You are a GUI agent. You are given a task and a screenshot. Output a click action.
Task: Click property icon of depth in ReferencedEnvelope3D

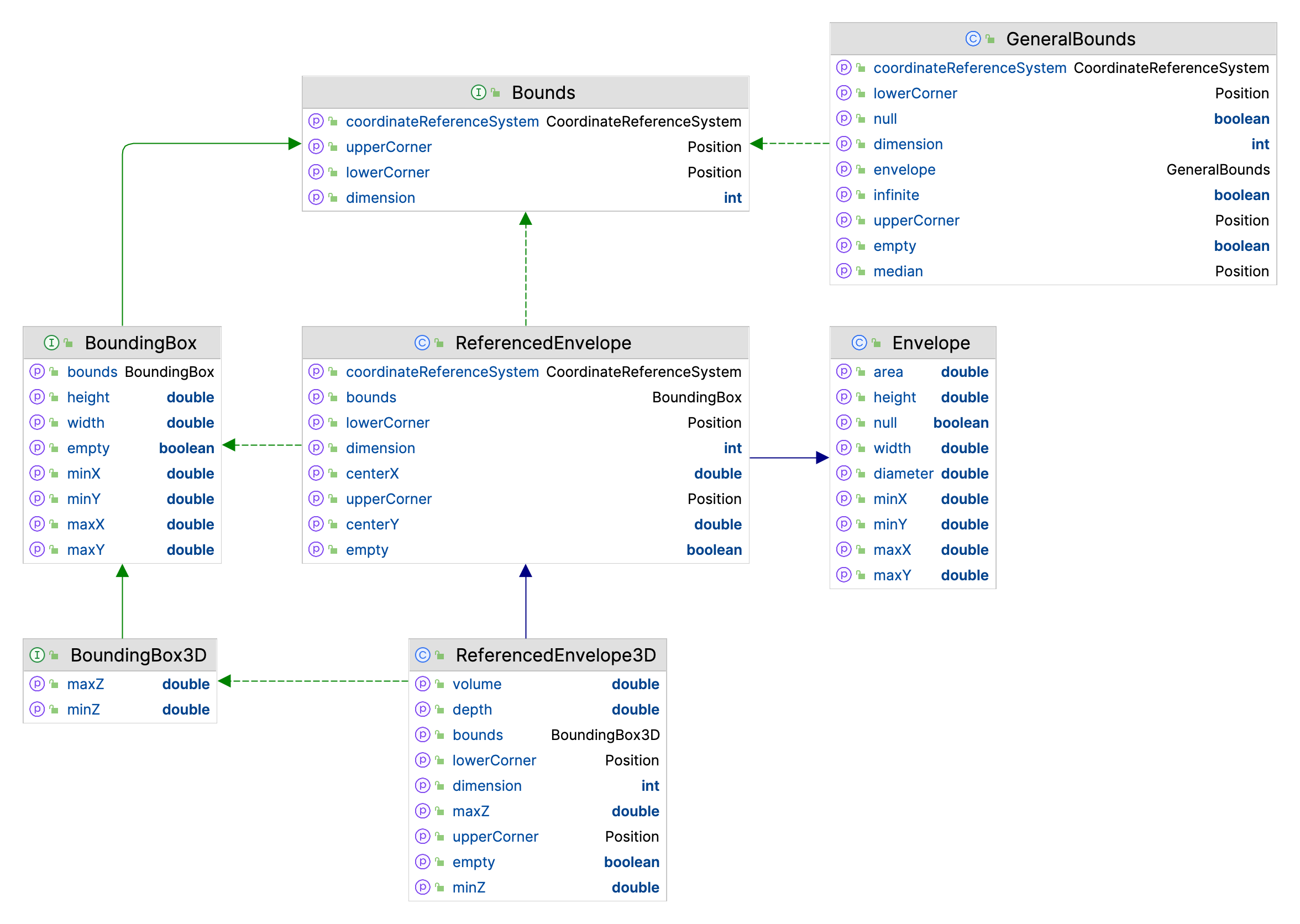click(423, 710)
